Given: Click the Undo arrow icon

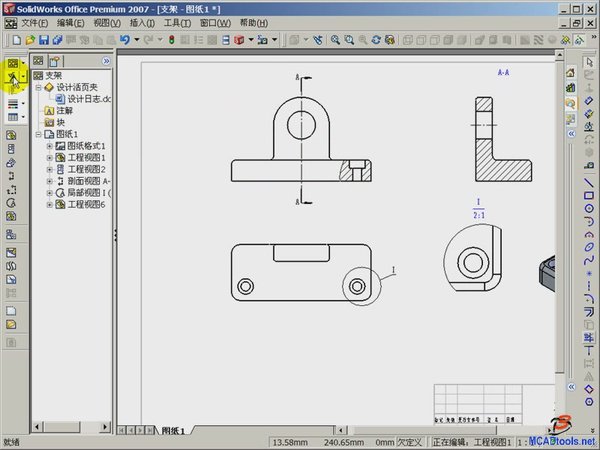Looking at the screenshot, I should point(124,40).
